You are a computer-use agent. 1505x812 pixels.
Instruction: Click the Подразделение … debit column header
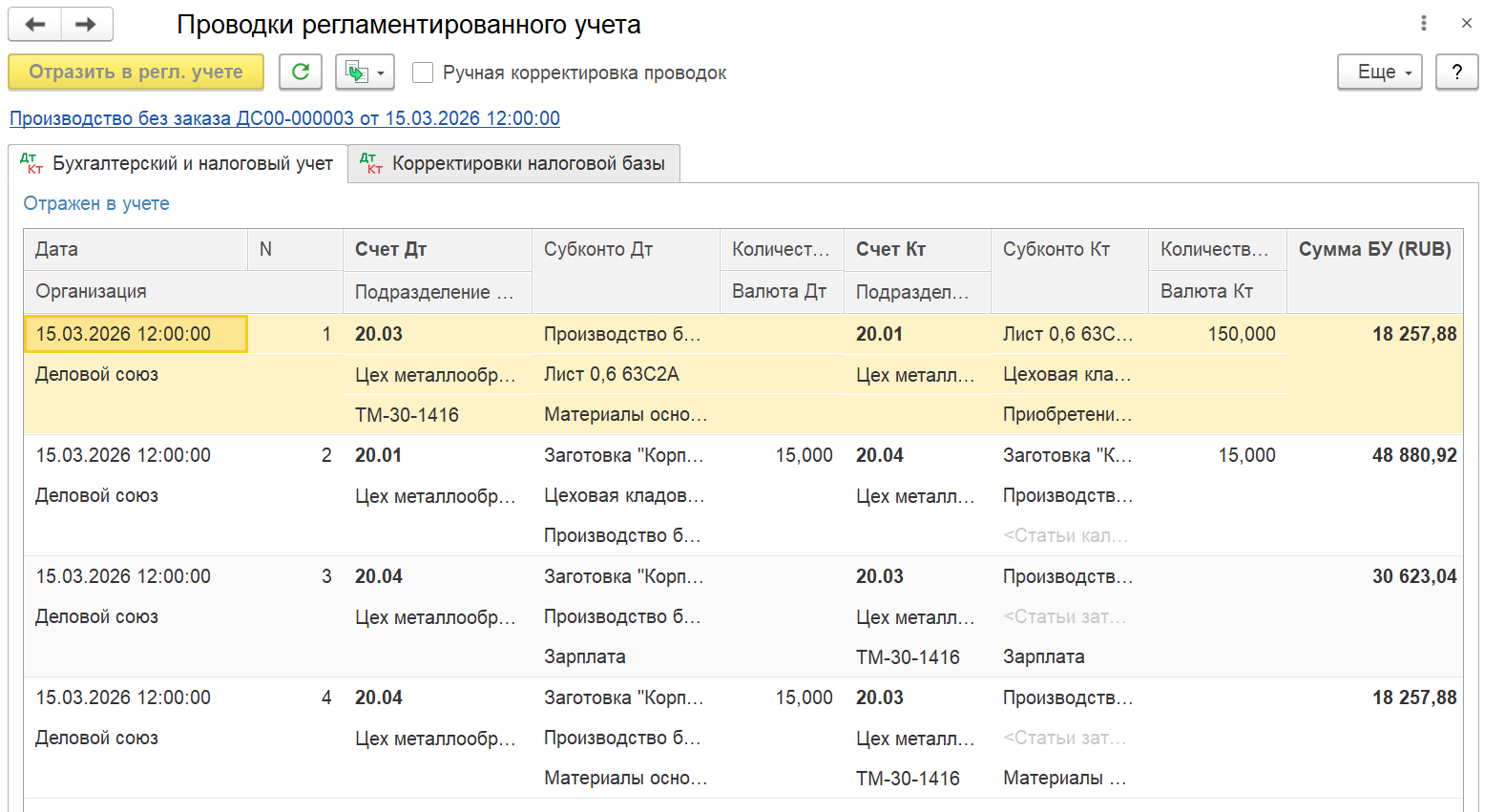click(x=437, y=291)
